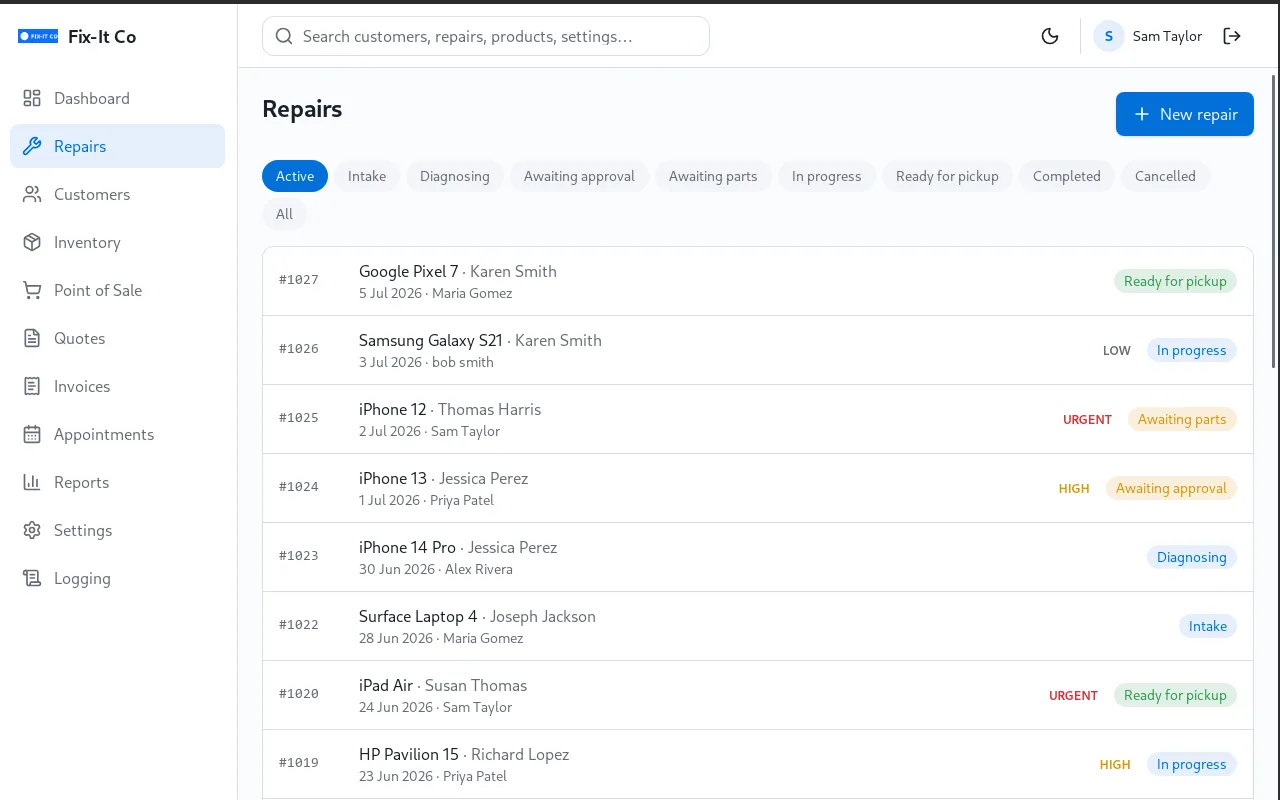Screen dimensions: 1280x800
Task: Filter repairs by Awaiting parts
Action: pyautogui.click(x=713, y=176)
